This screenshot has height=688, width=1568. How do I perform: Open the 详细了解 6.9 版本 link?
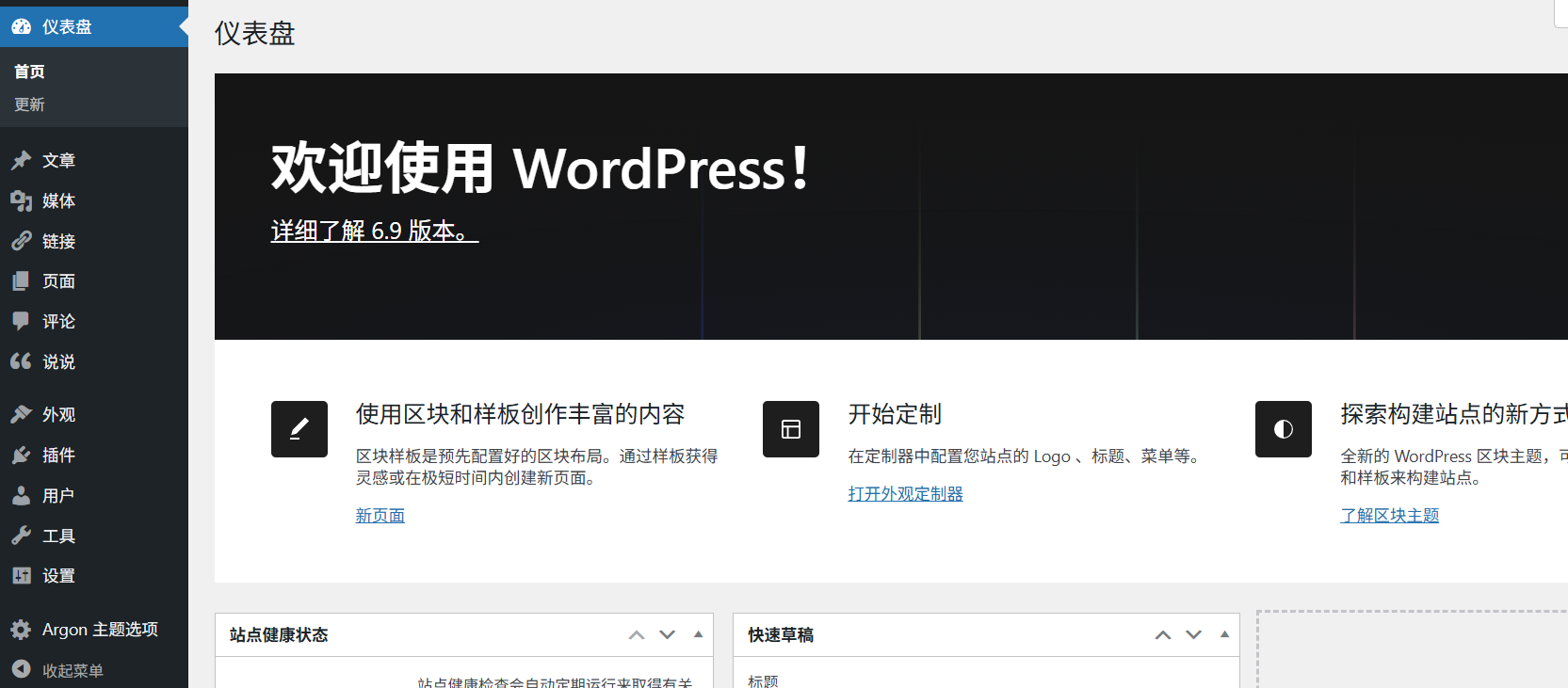tap(374, 232)
